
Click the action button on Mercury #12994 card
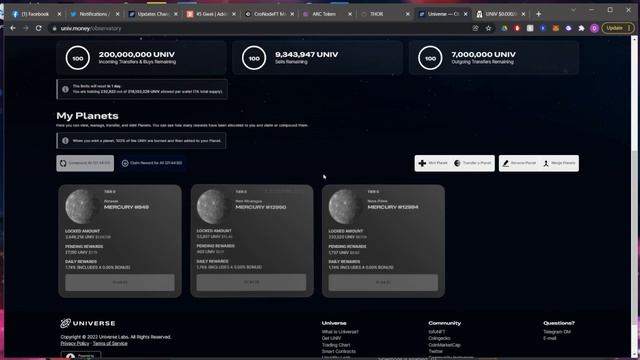[x=383, y=282]
